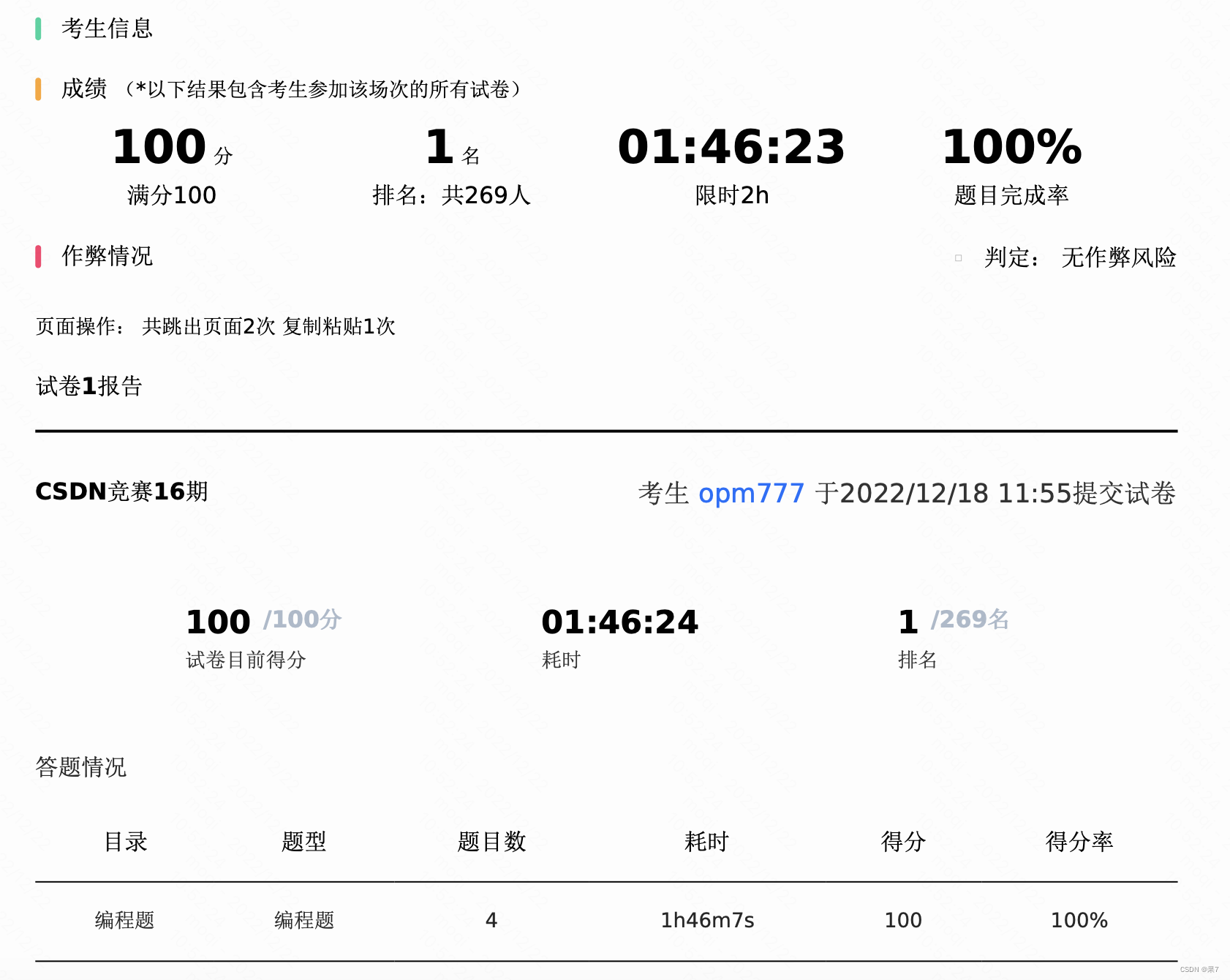Screen dimensions: 1230x980
Task: Click the 编程题 cell in 目录 column
Action: 124,920
